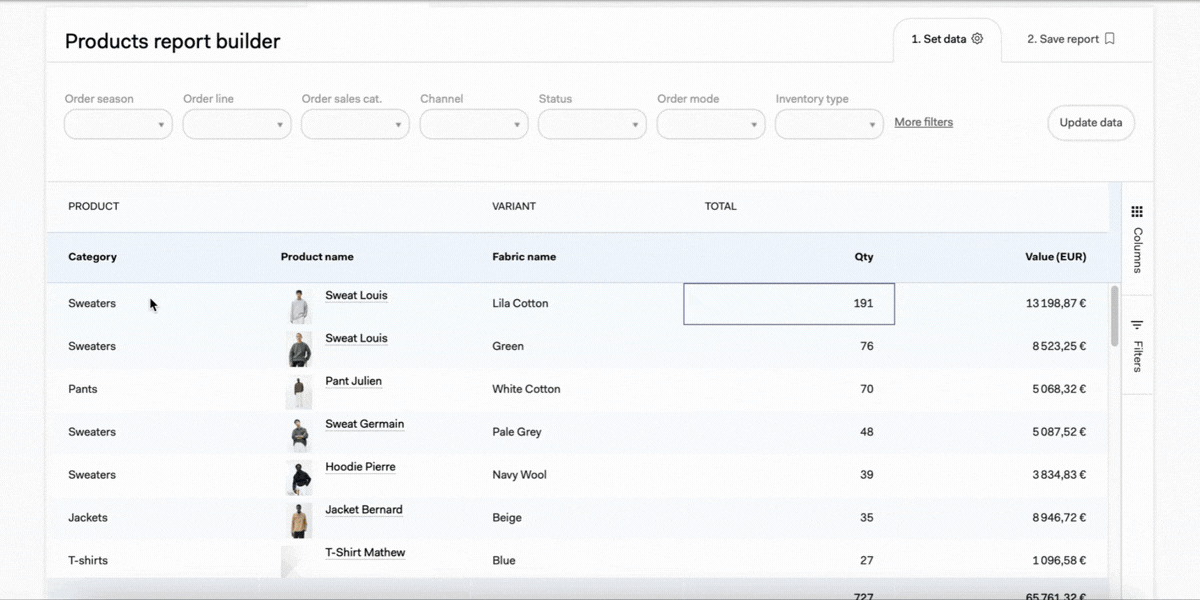Click the More filters link

tap(924, 122)
